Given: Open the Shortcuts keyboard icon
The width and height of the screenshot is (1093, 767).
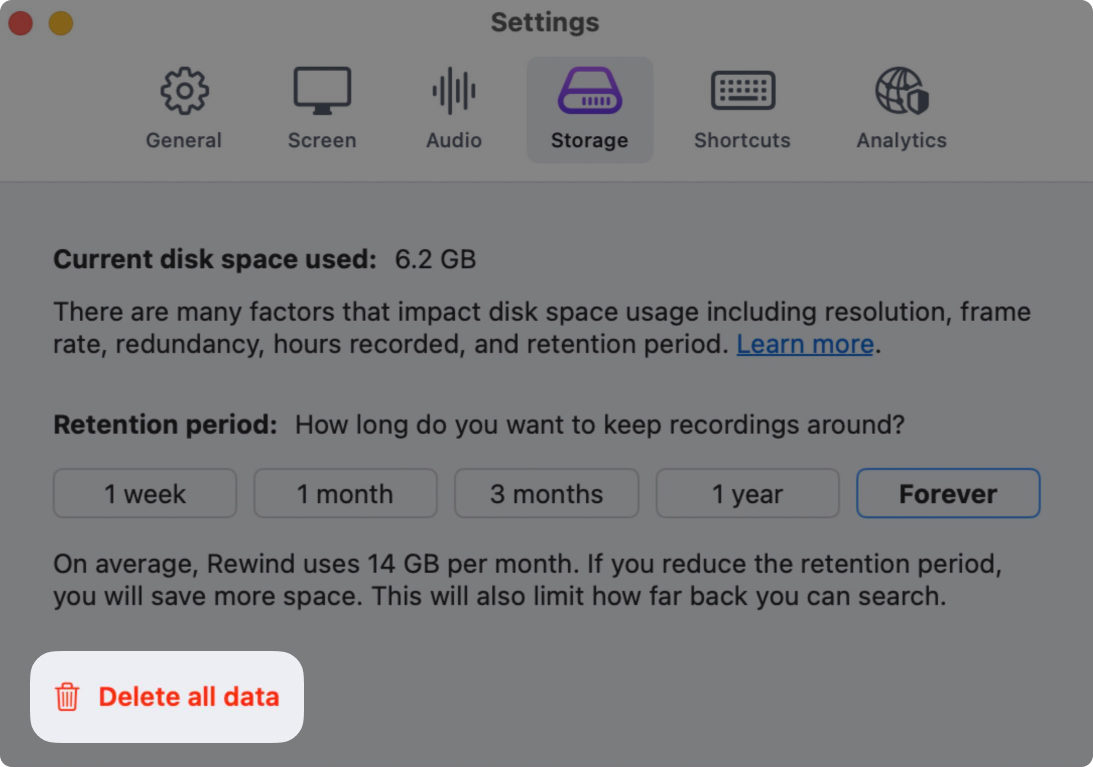Looking at the screenshot, I should 742,91.
